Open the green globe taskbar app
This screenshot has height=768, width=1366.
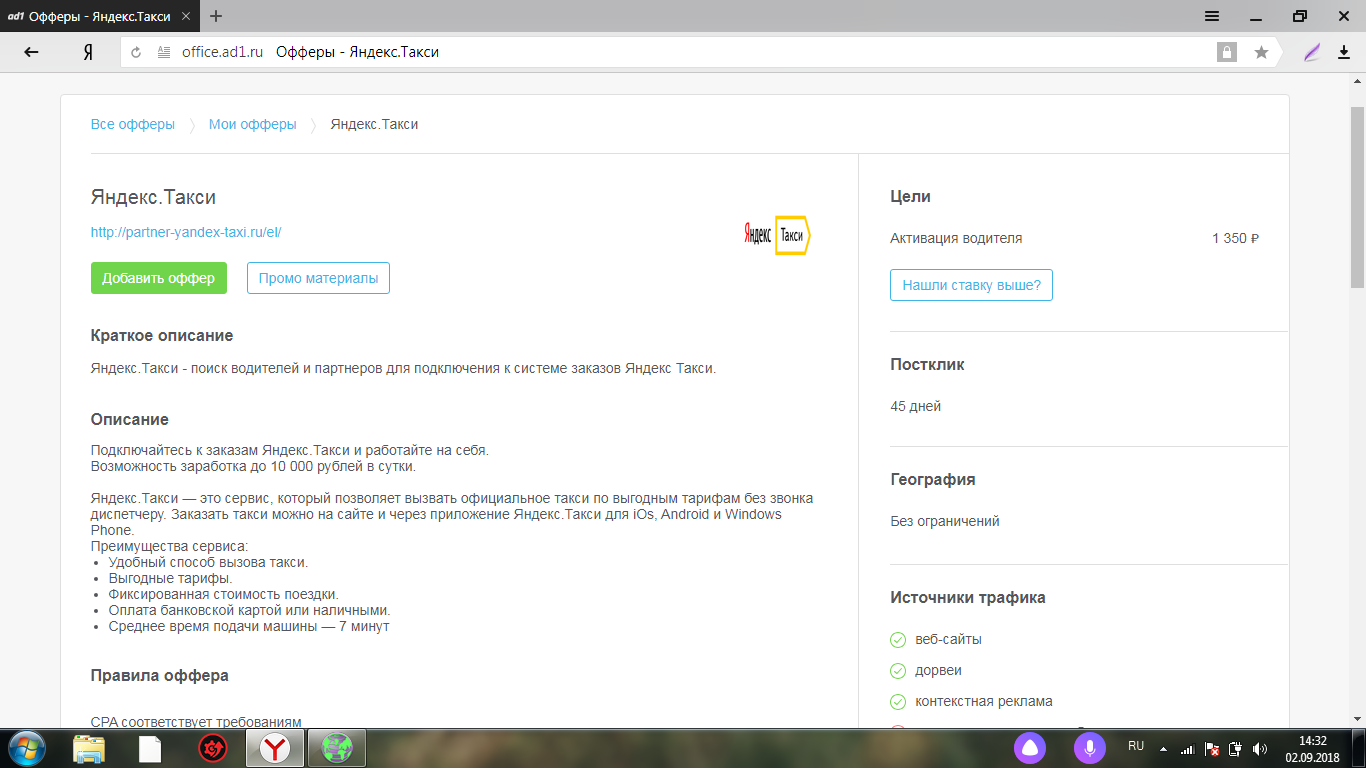(x=336, y=748)
